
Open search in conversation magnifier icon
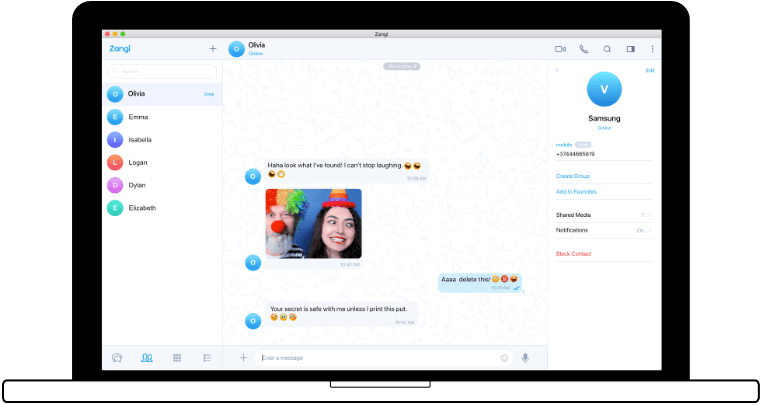coord(607,49)
